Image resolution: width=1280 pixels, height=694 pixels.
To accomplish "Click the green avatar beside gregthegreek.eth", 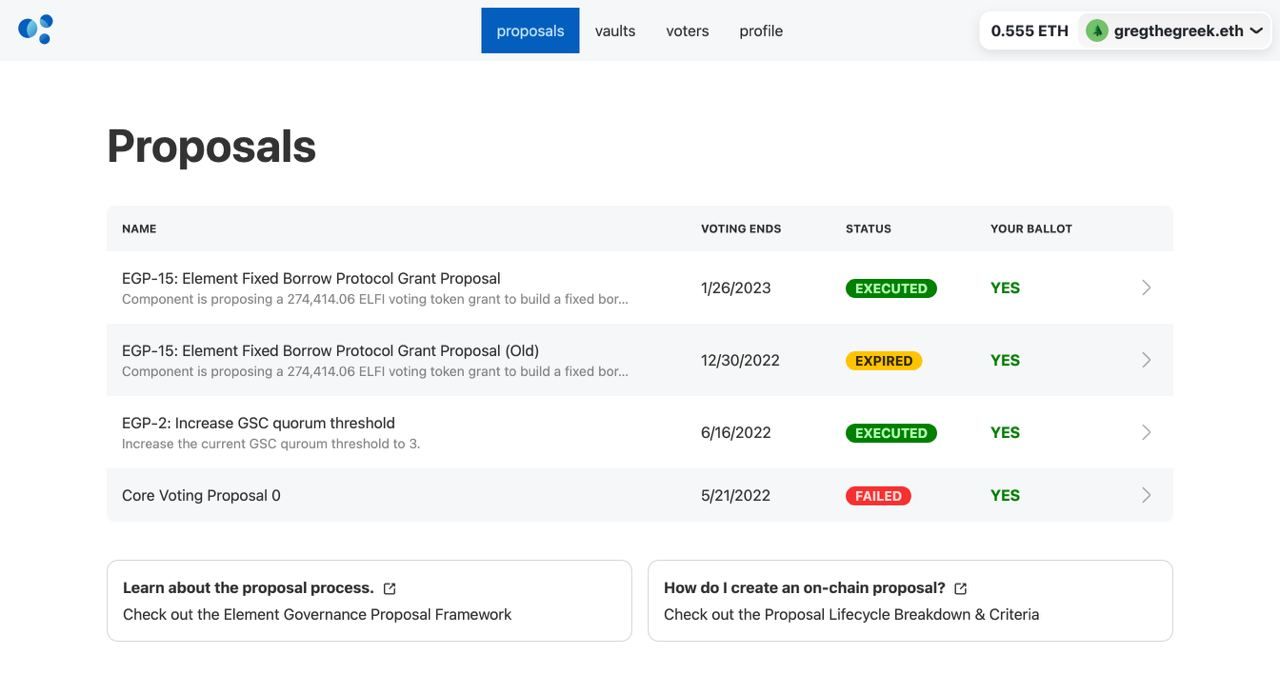I will click(x=1097, y=31).
